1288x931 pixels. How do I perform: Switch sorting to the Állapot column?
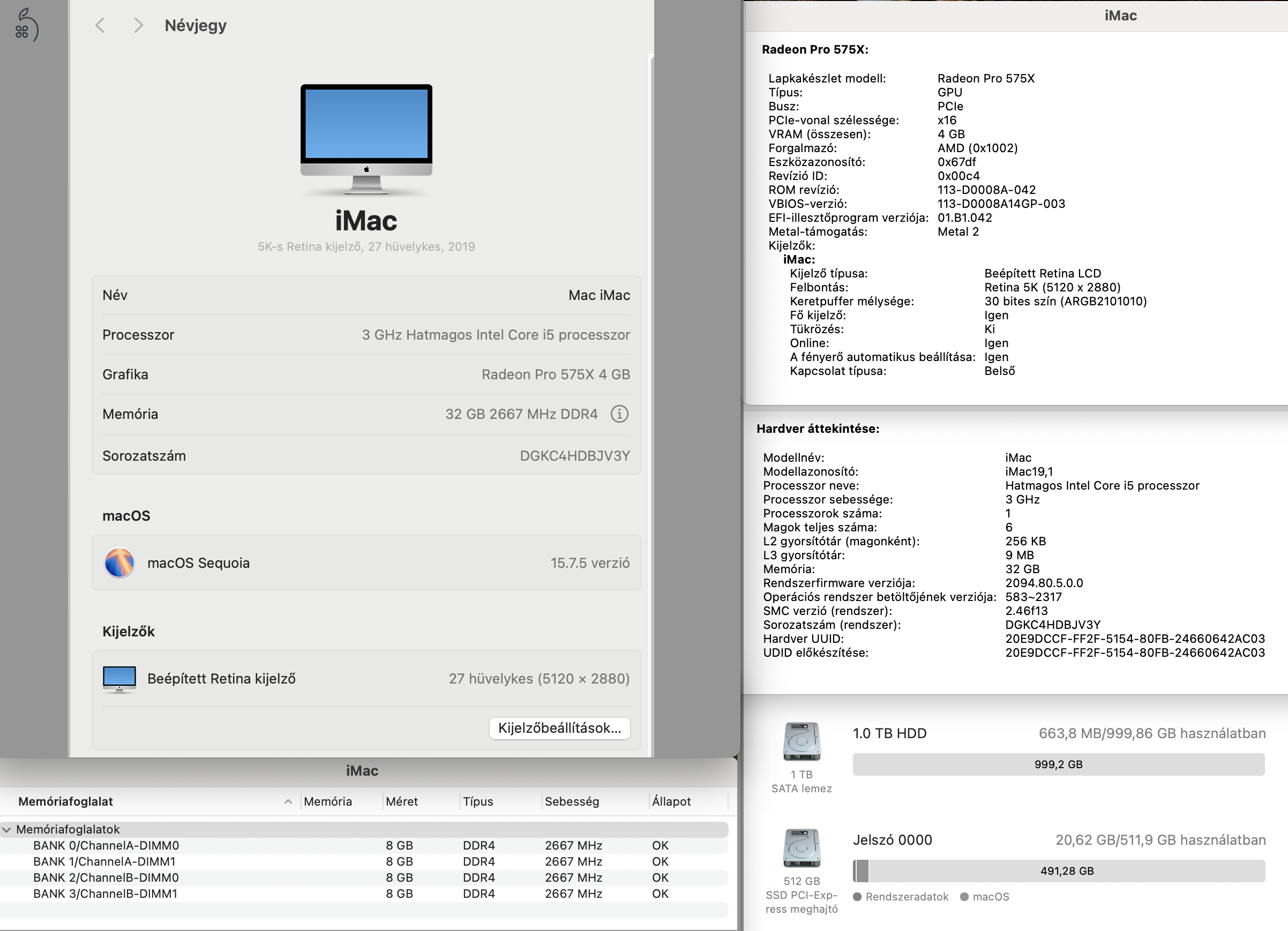[670, 801]
